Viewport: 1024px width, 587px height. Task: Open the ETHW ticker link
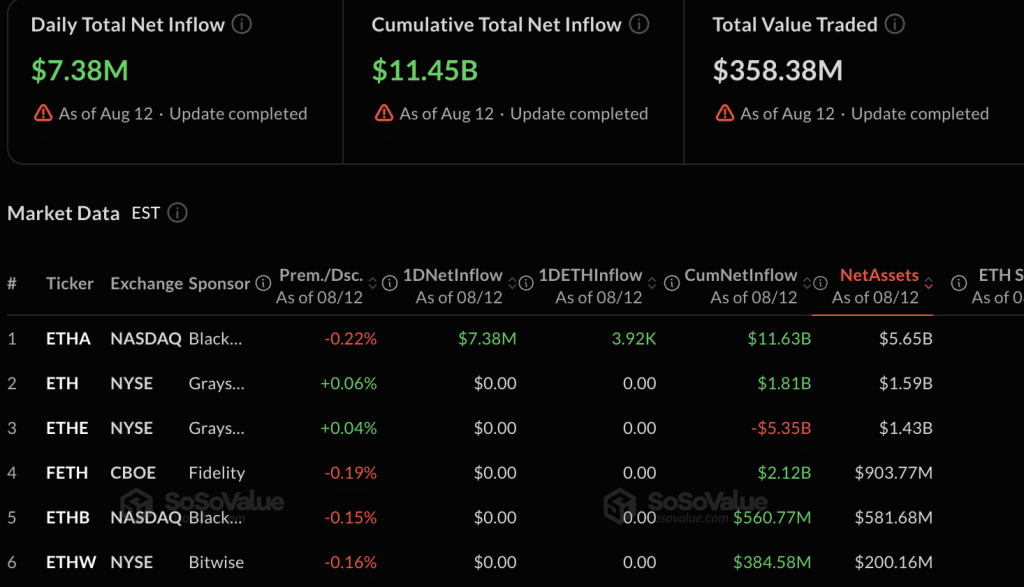71,562
